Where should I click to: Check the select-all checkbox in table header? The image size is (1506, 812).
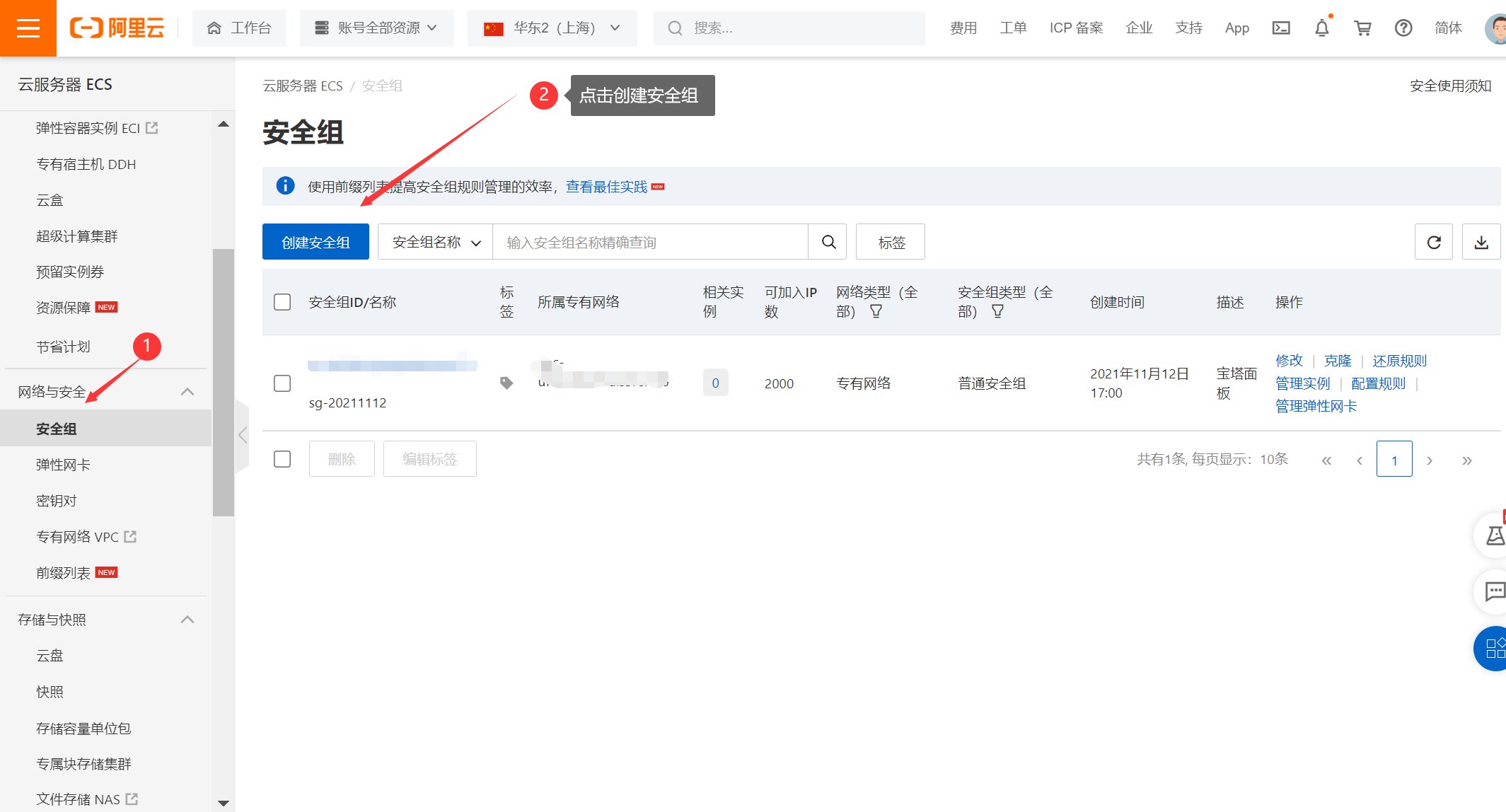click(282, 301)
